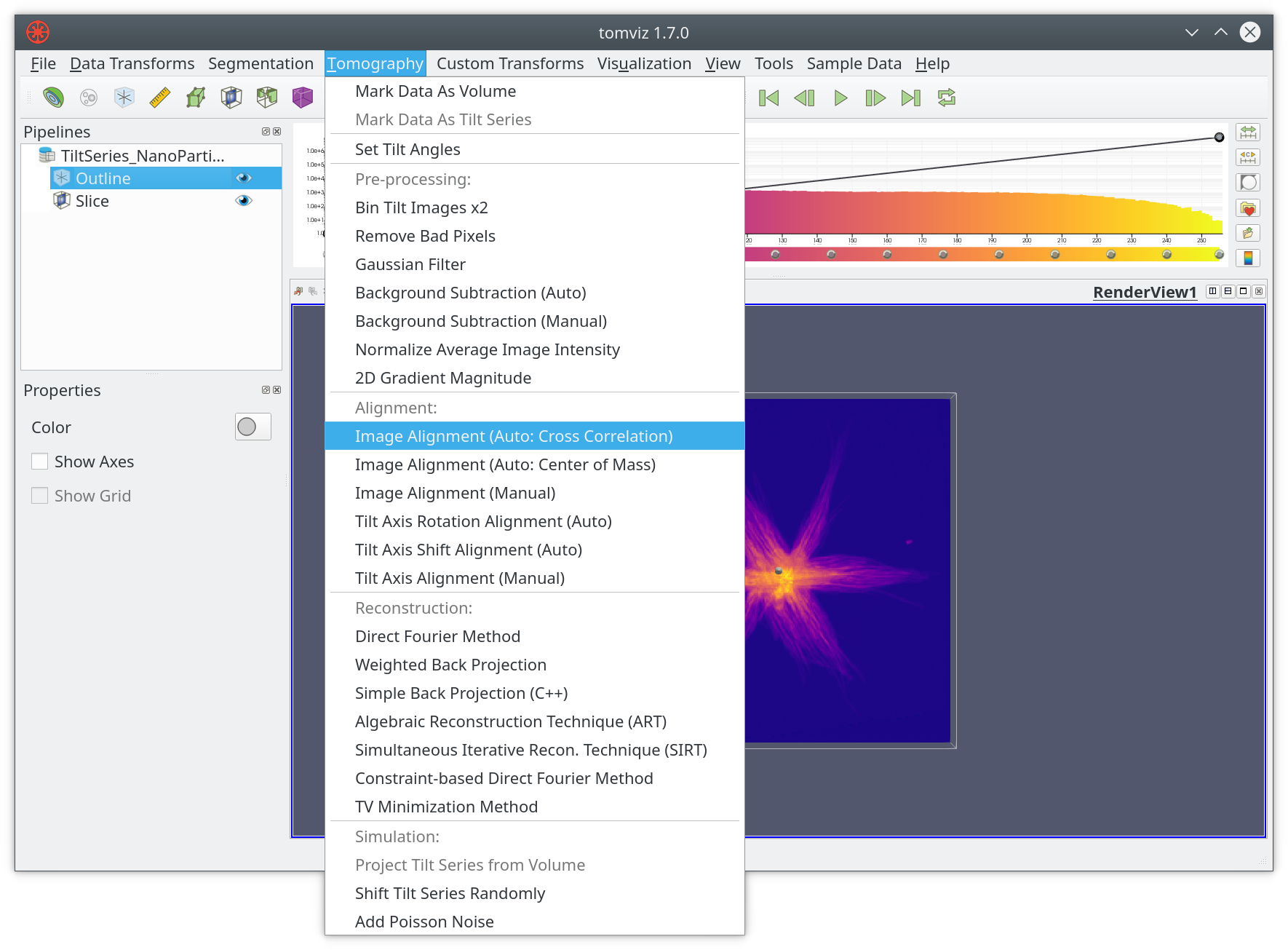Select TiltSeries_NanoParti... data source in Pipelines
The width and height of the screenshot is (1288, 950).
pos(143,156)
